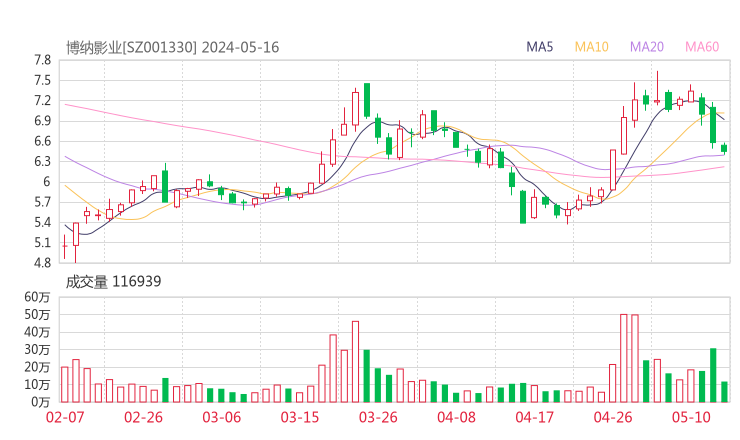Image resolution: width=740 pixels, height=440 pixels.
Task: Click the 03-26 date label
Action: click(x=378, y=417)
